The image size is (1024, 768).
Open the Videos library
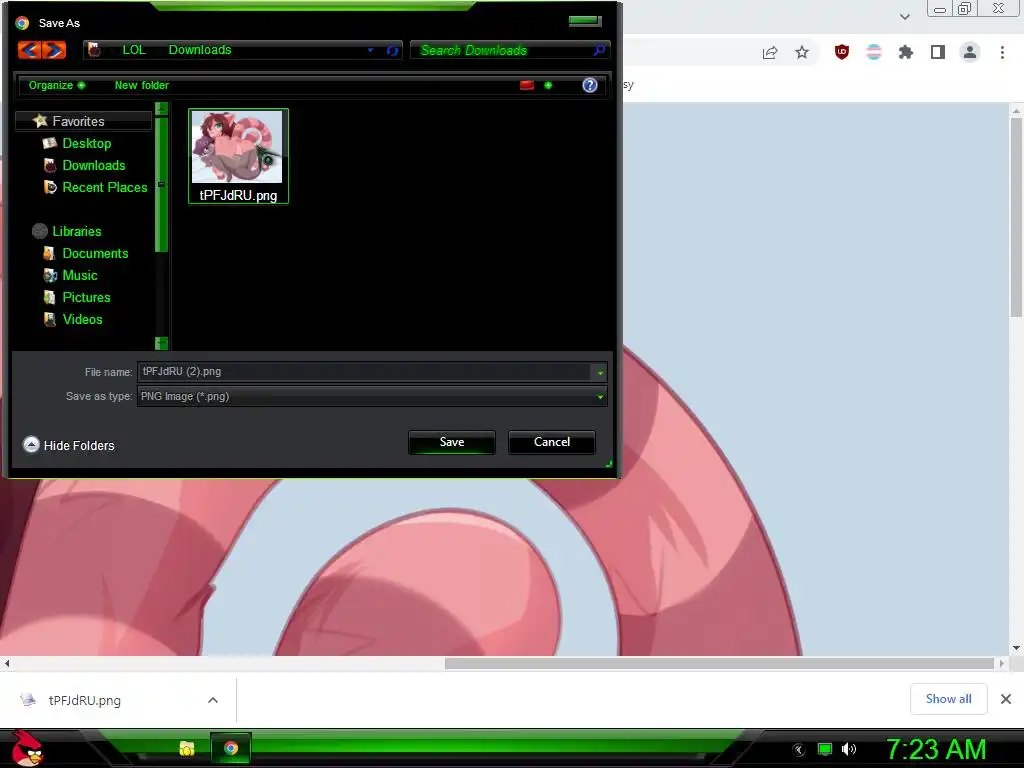coord(82,319)
